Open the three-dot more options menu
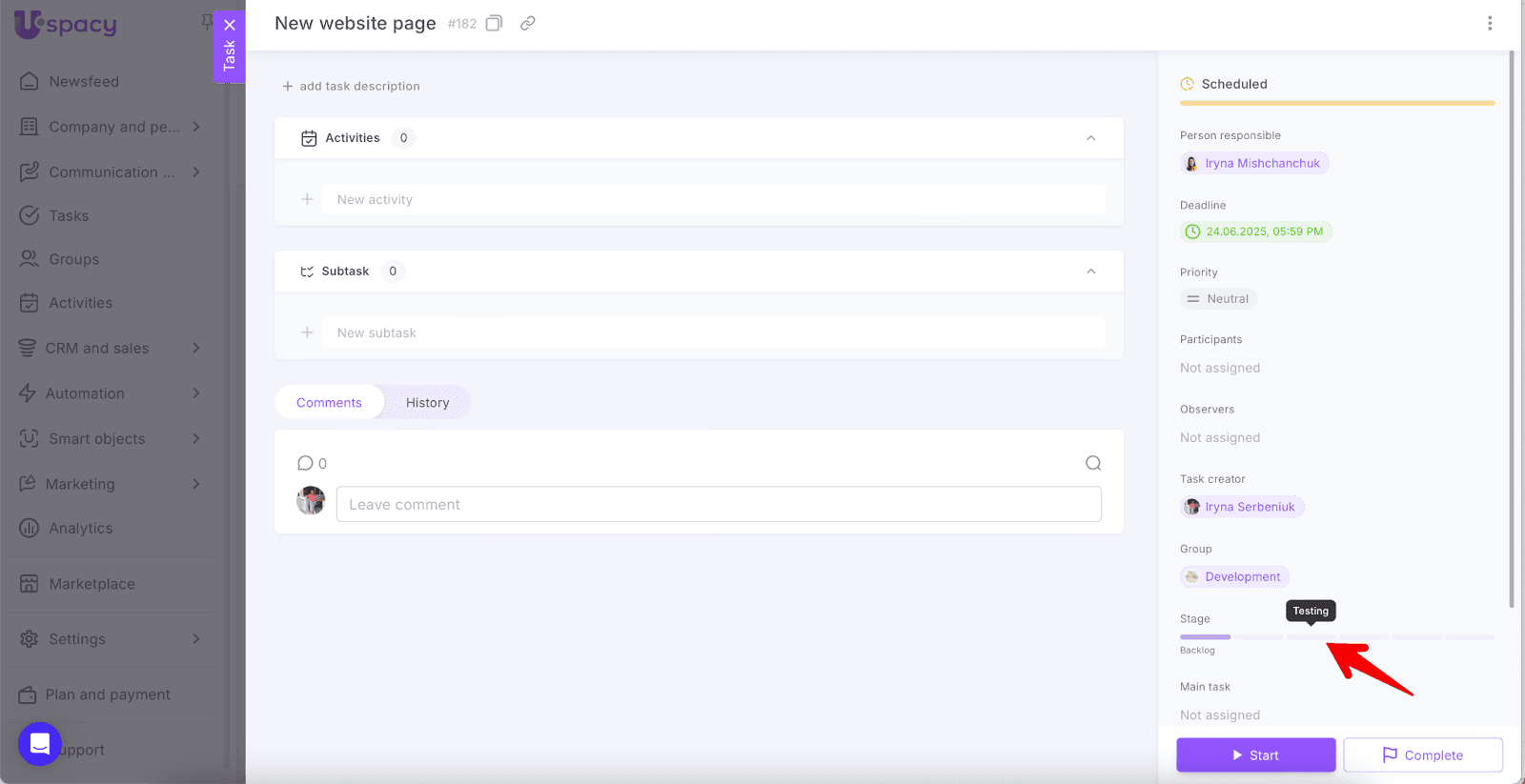The height and width of the screenshot is (784, 1525). (x=1490, y=23)
